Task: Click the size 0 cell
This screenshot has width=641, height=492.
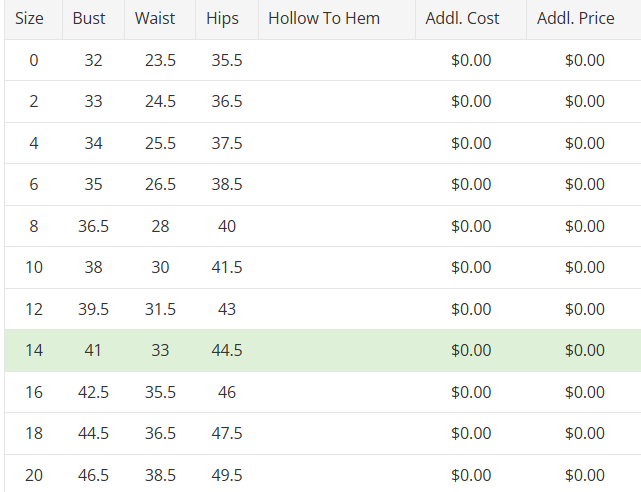Action: [34, 60]
